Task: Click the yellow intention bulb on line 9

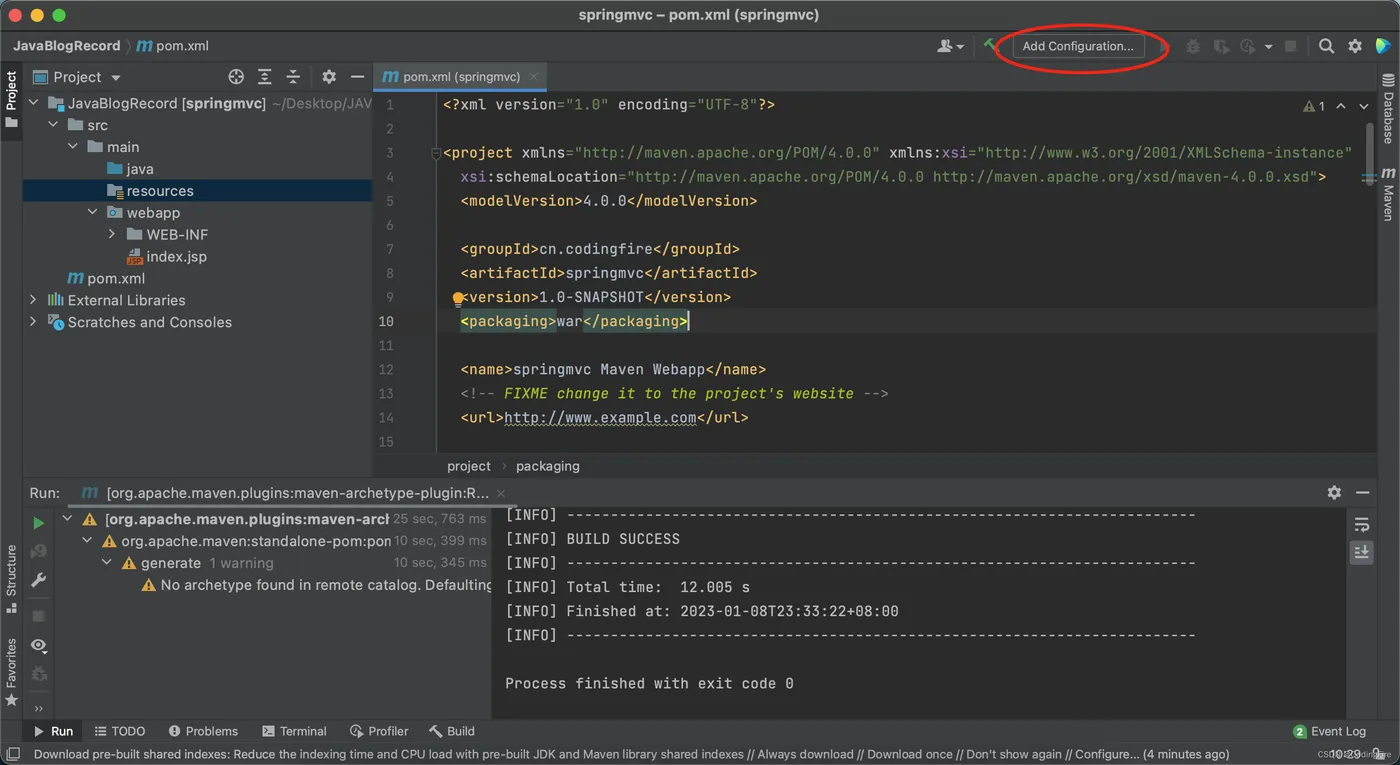Action: point(458,298)
